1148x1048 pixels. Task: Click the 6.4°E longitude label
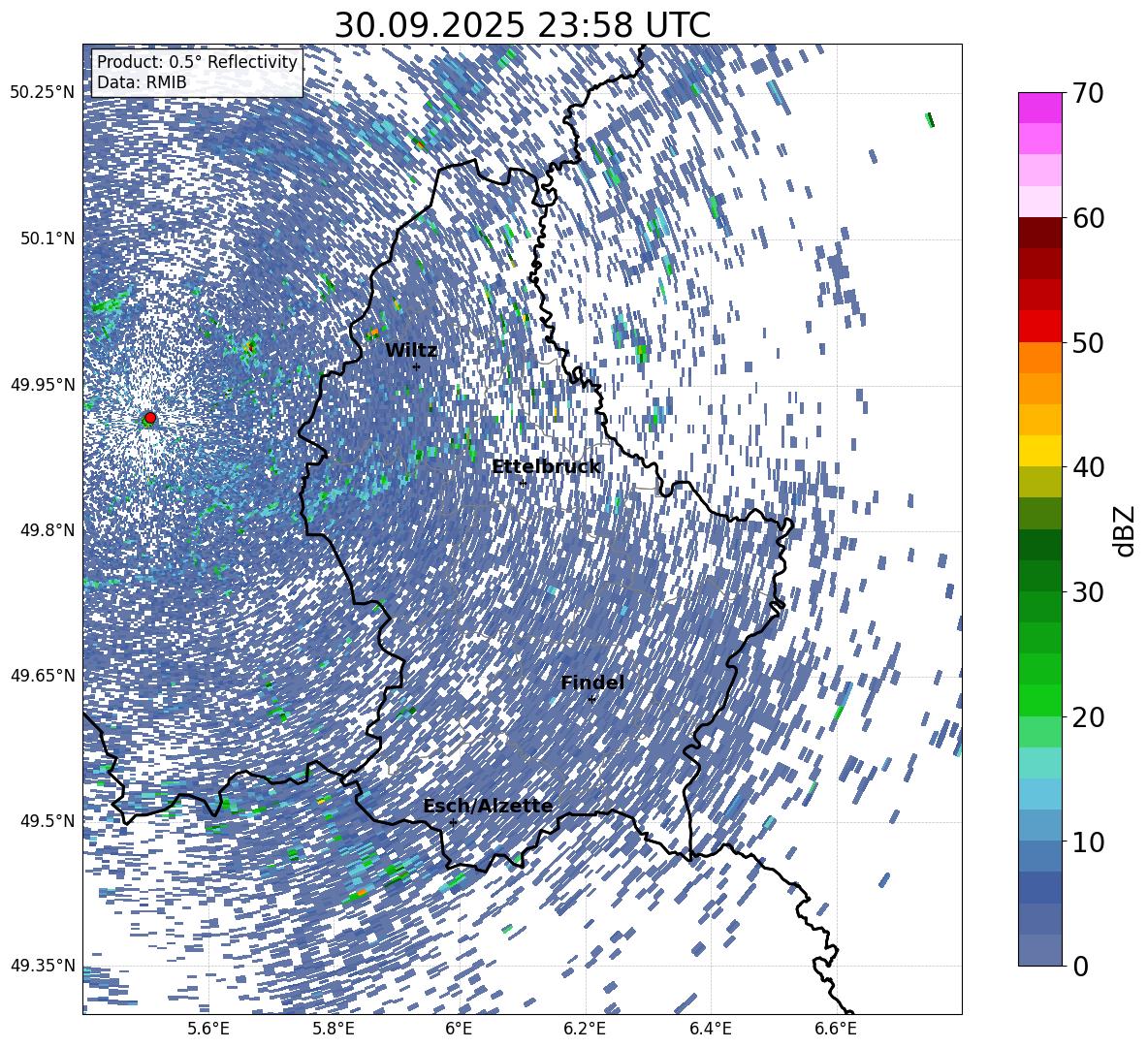[x=710, y=1029]
